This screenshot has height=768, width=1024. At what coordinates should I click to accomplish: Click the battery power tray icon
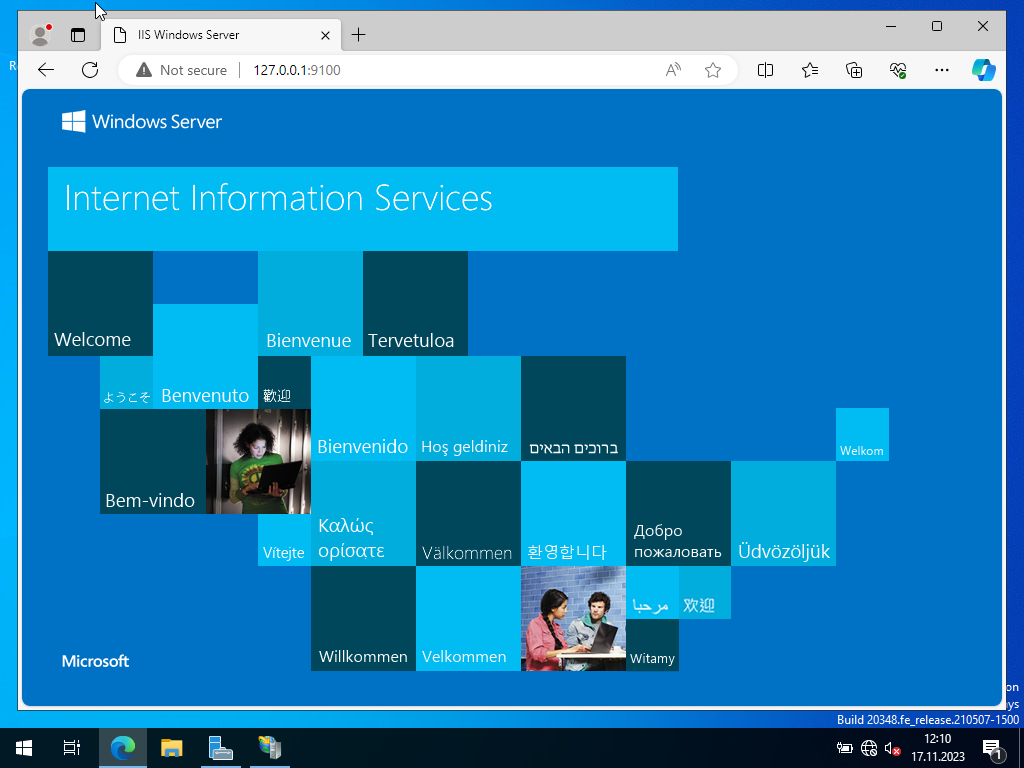coord(844,748)
